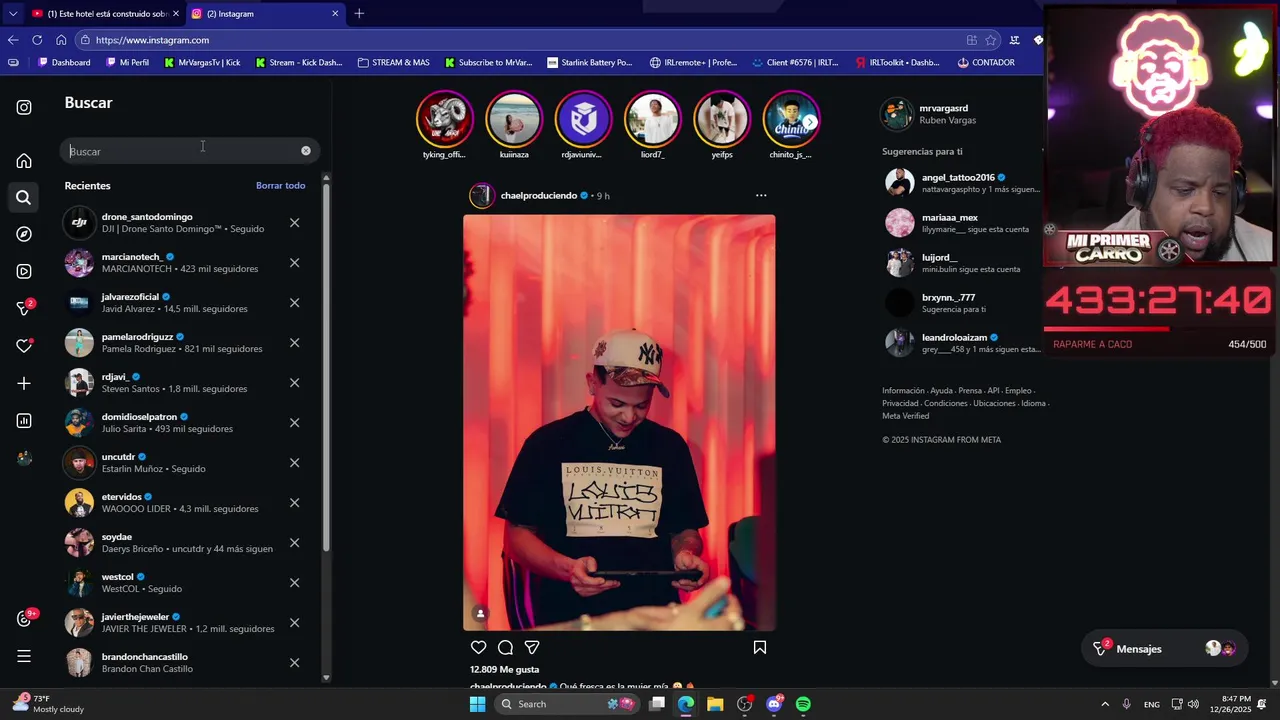1280x720 pixels.
Task: Advance stories with the next arrow
Action: [x=809, y=122]
